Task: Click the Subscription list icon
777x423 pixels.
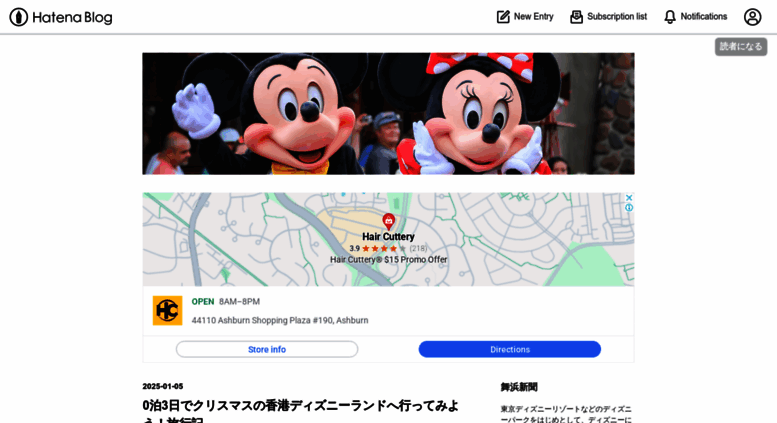Action: pyautogui.click(x=576, y=17)
